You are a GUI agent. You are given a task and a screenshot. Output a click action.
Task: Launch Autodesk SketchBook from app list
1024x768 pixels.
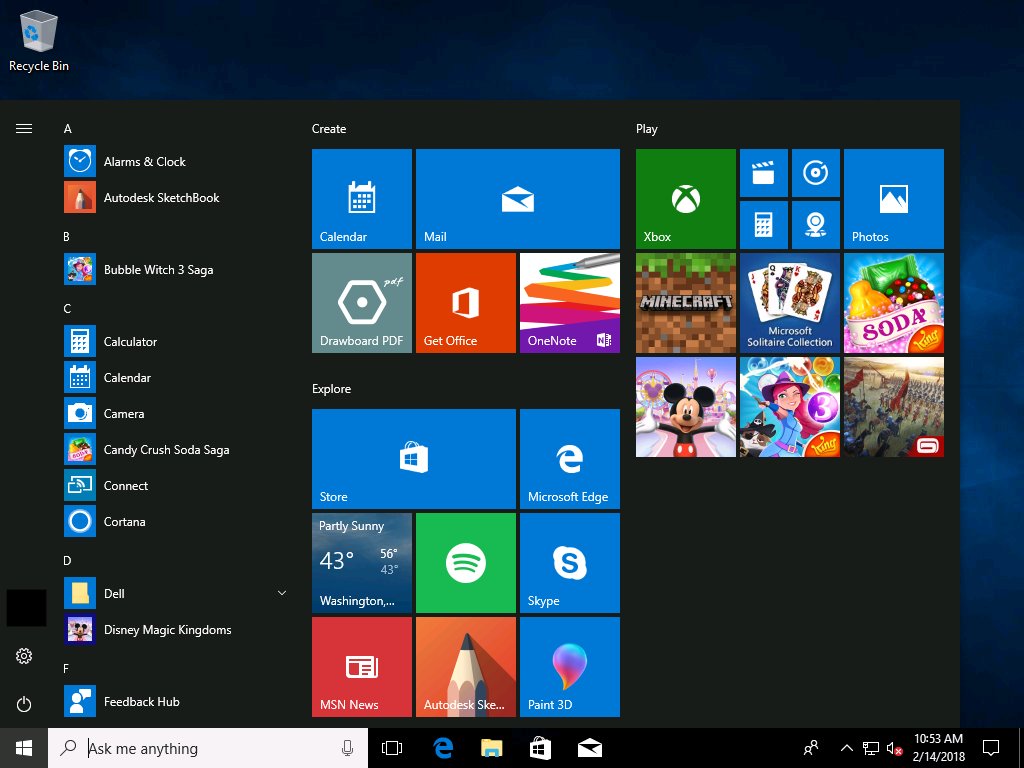pyautogui.click(x=175, y=197)
